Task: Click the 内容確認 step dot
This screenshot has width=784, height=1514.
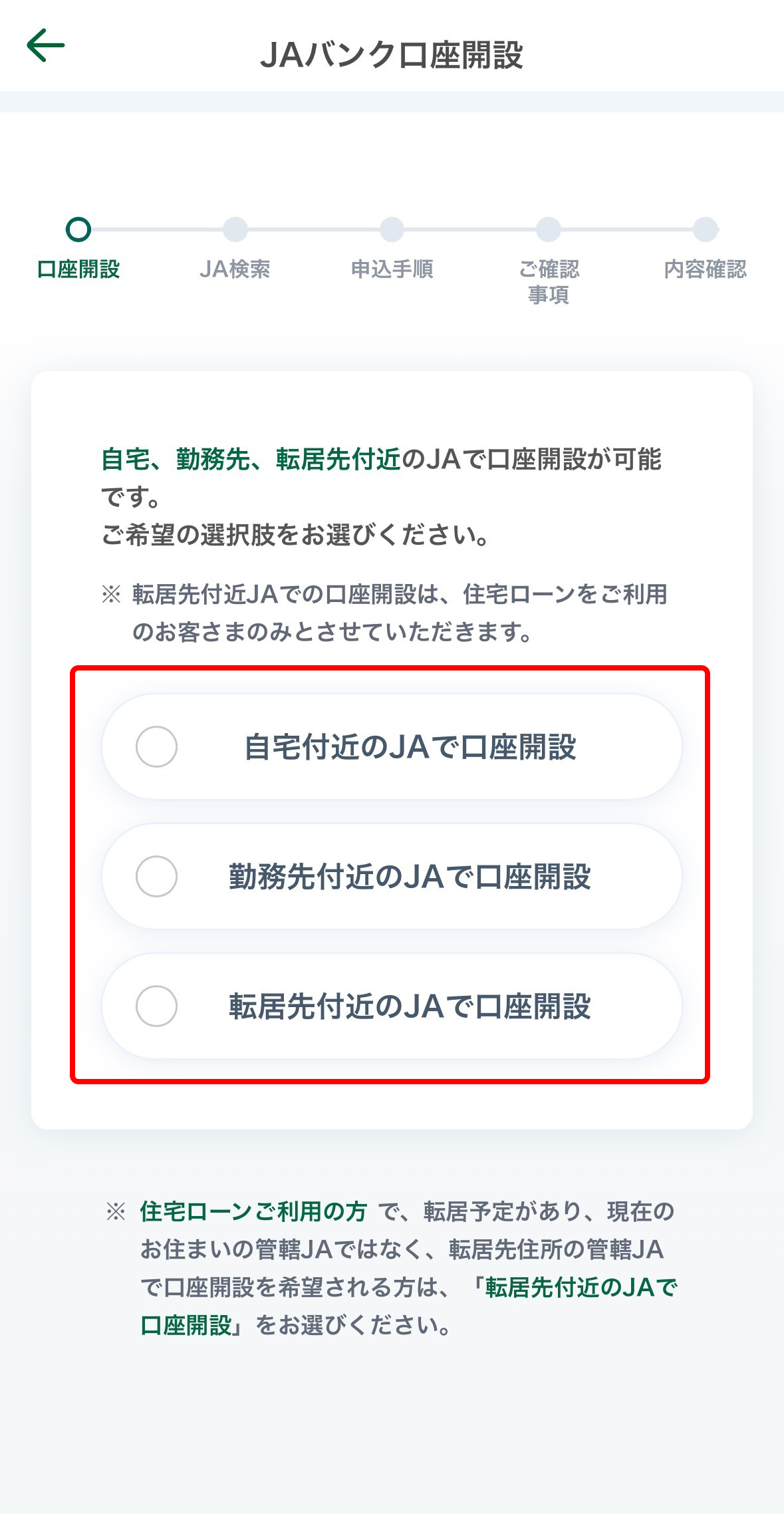Action: (x=706, y=229)
